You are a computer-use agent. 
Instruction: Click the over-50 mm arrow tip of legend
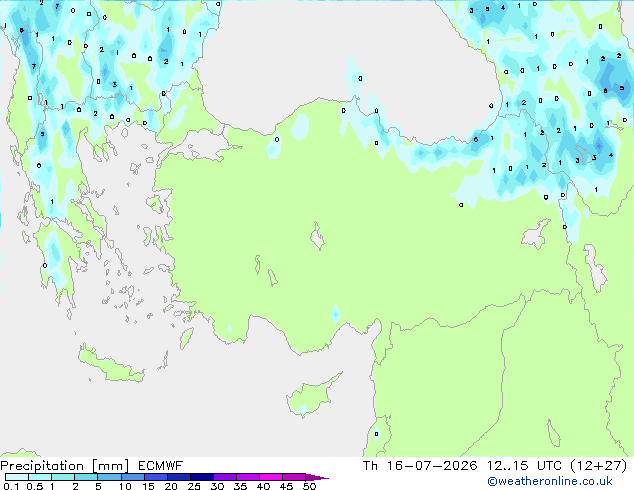[317, 477]
